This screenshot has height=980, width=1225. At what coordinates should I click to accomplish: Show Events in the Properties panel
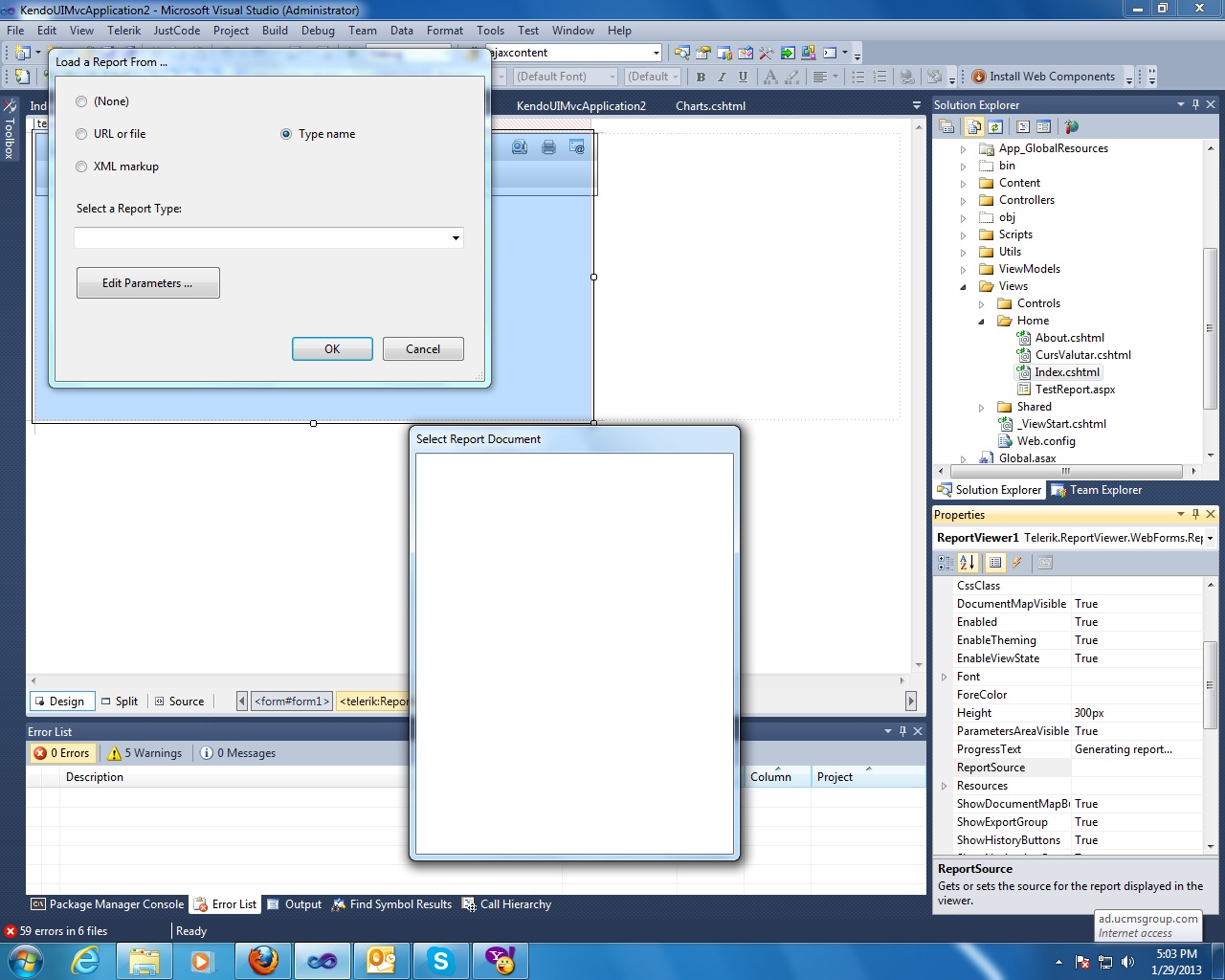[1016, 563]
